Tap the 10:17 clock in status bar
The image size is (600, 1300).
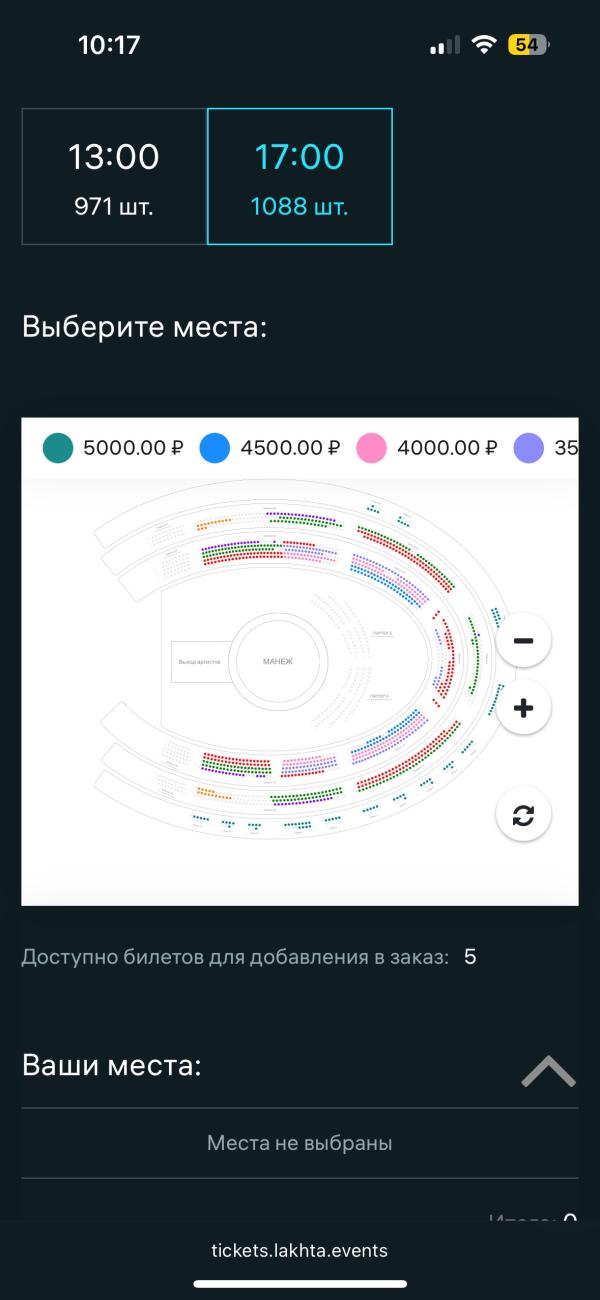point(109,45)
